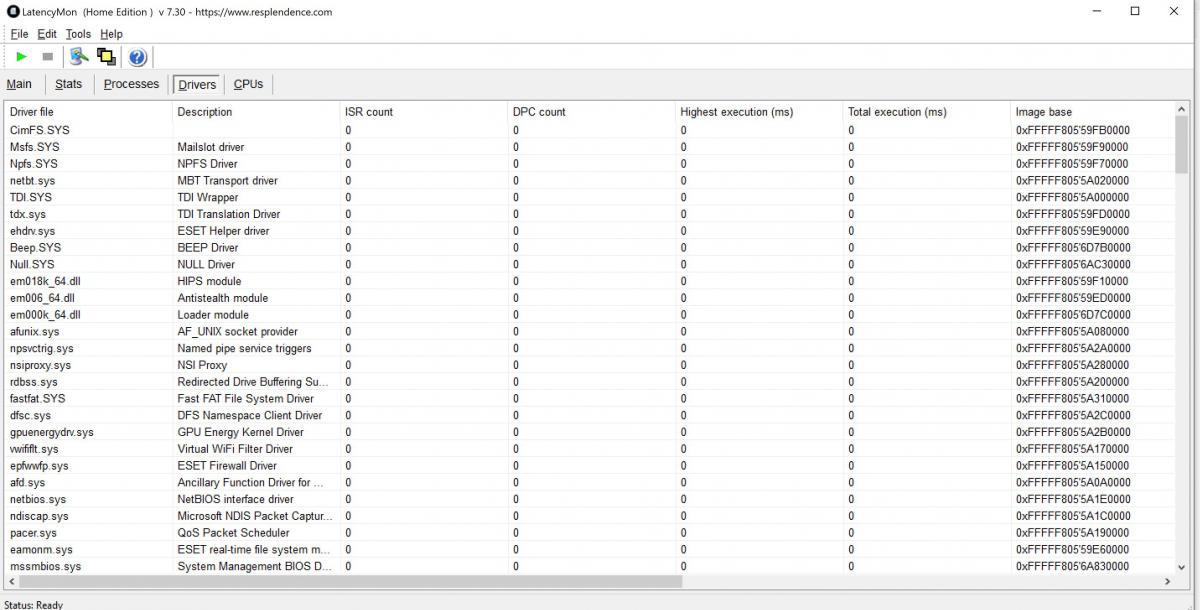
Task: Sort by Highest execution (ms) column
Action: click(x=760, y=112)
